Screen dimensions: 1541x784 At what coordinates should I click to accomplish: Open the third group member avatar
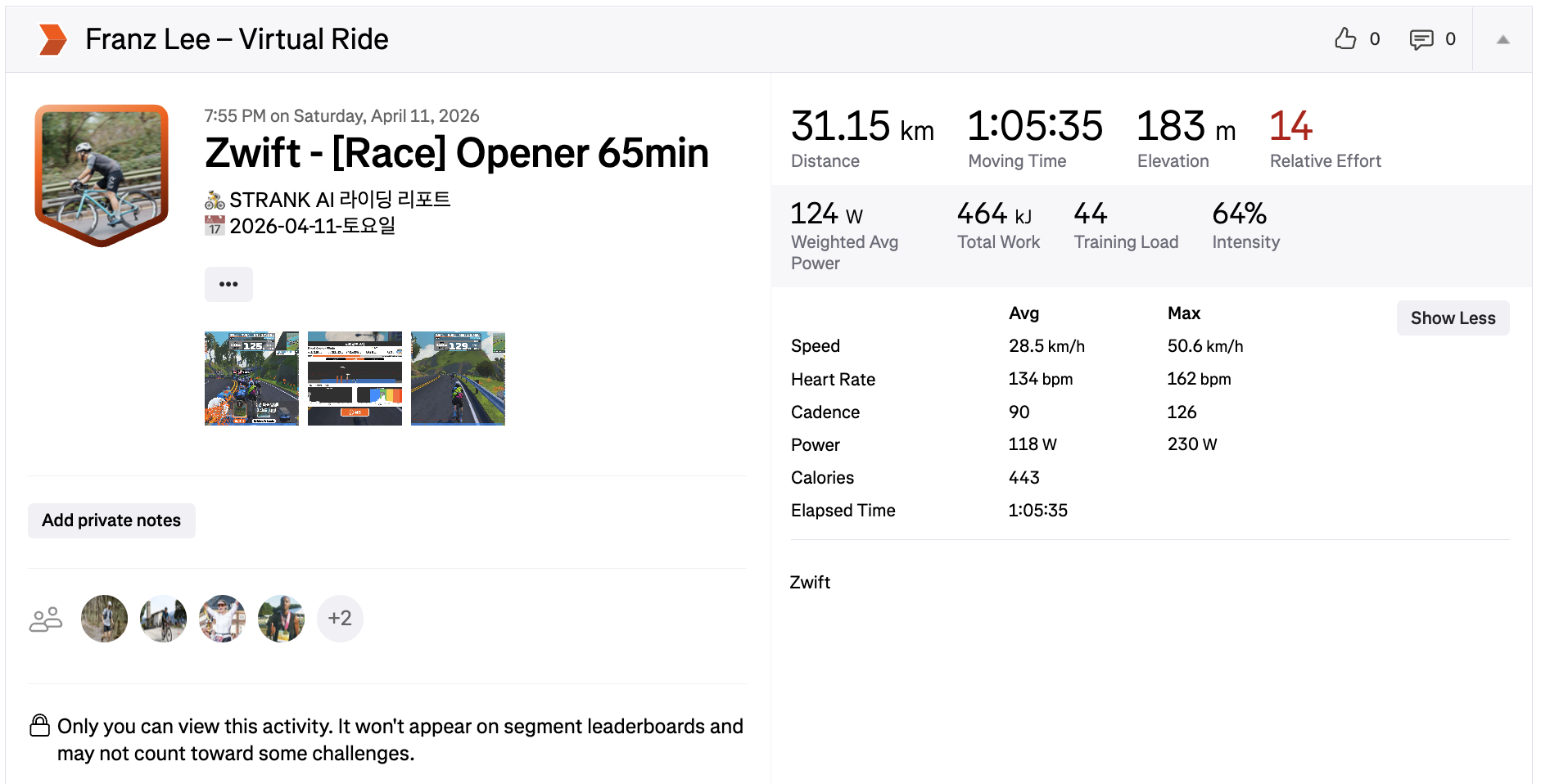point(223,619)
